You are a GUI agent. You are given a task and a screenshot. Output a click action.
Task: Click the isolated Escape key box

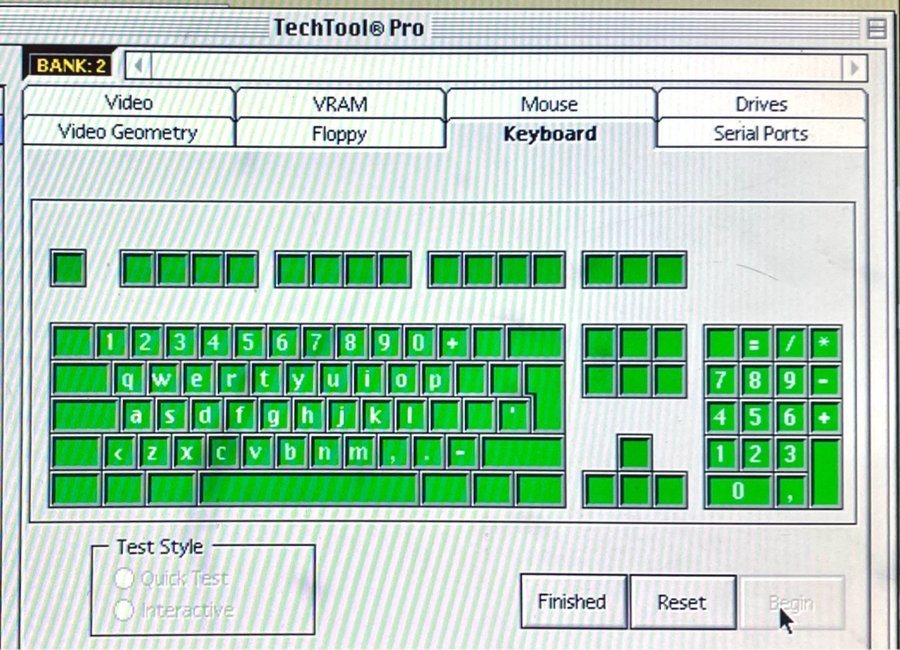[x=69, y=268]
